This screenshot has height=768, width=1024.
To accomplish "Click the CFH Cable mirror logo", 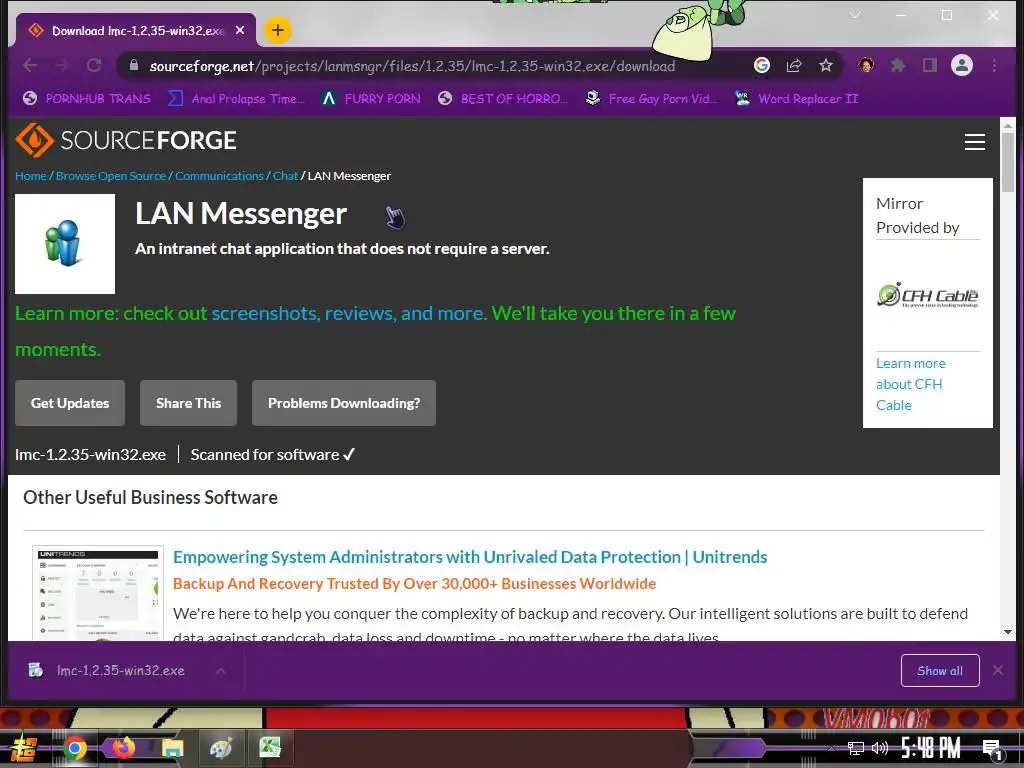I will 927,296.
